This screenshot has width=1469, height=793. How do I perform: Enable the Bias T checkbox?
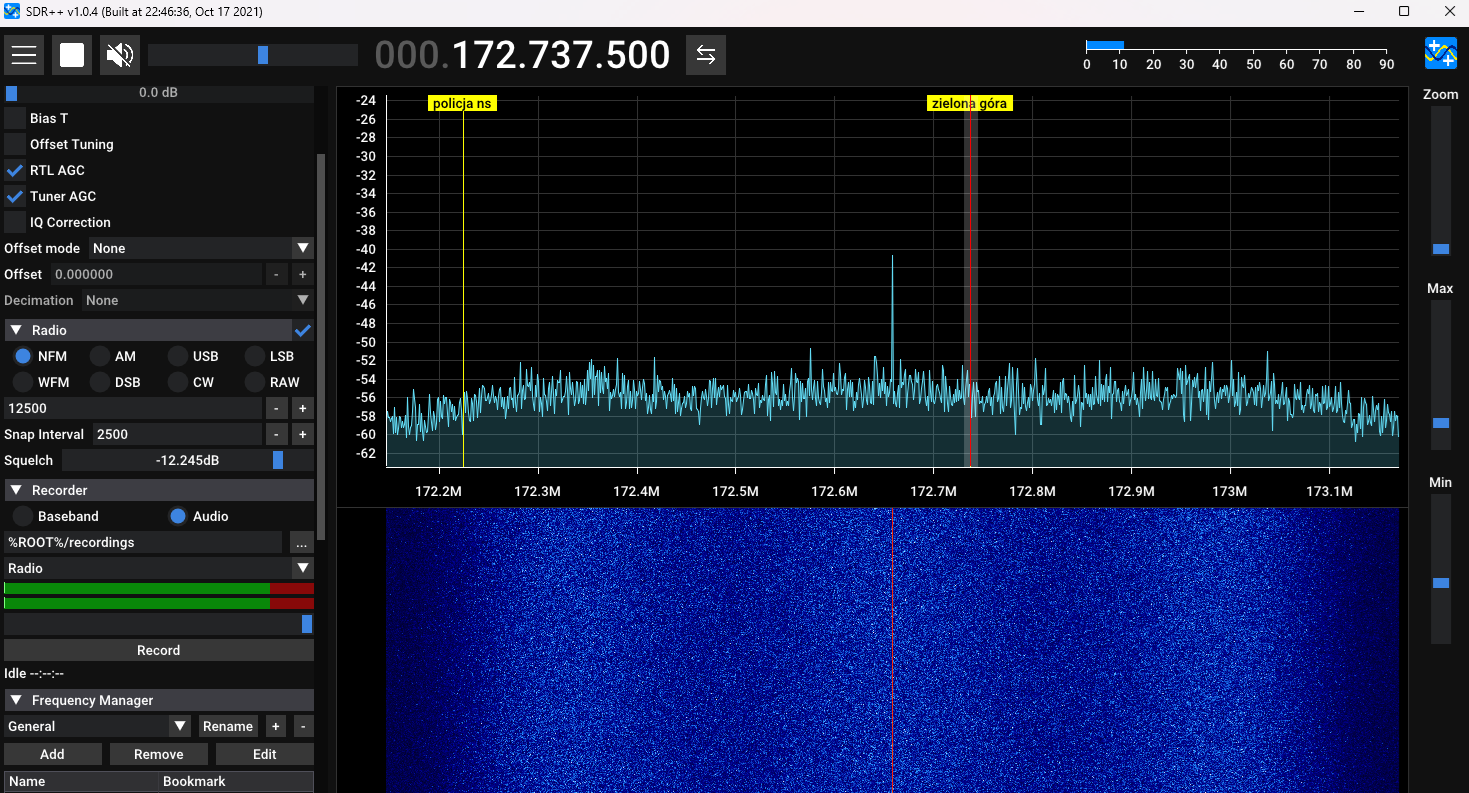coord(15,118)
